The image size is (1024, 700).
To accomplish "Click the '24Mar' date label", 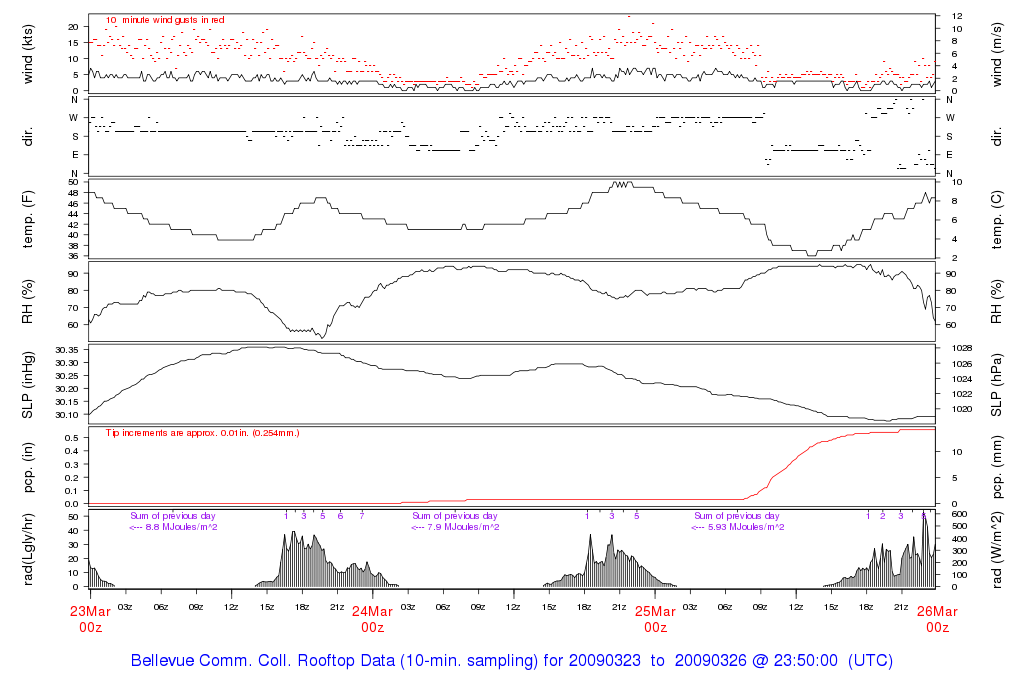I will click(x=372, y=612).
